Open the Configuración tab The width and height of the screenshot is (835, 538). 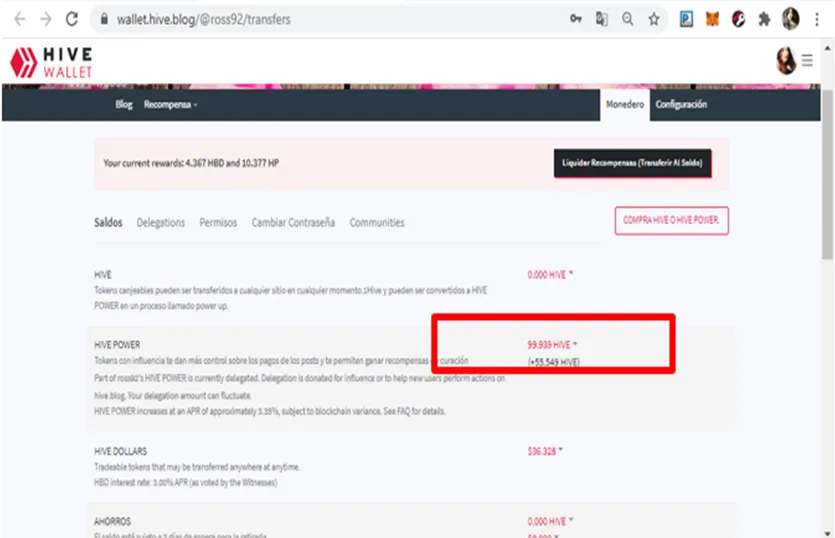coord(681,104)
